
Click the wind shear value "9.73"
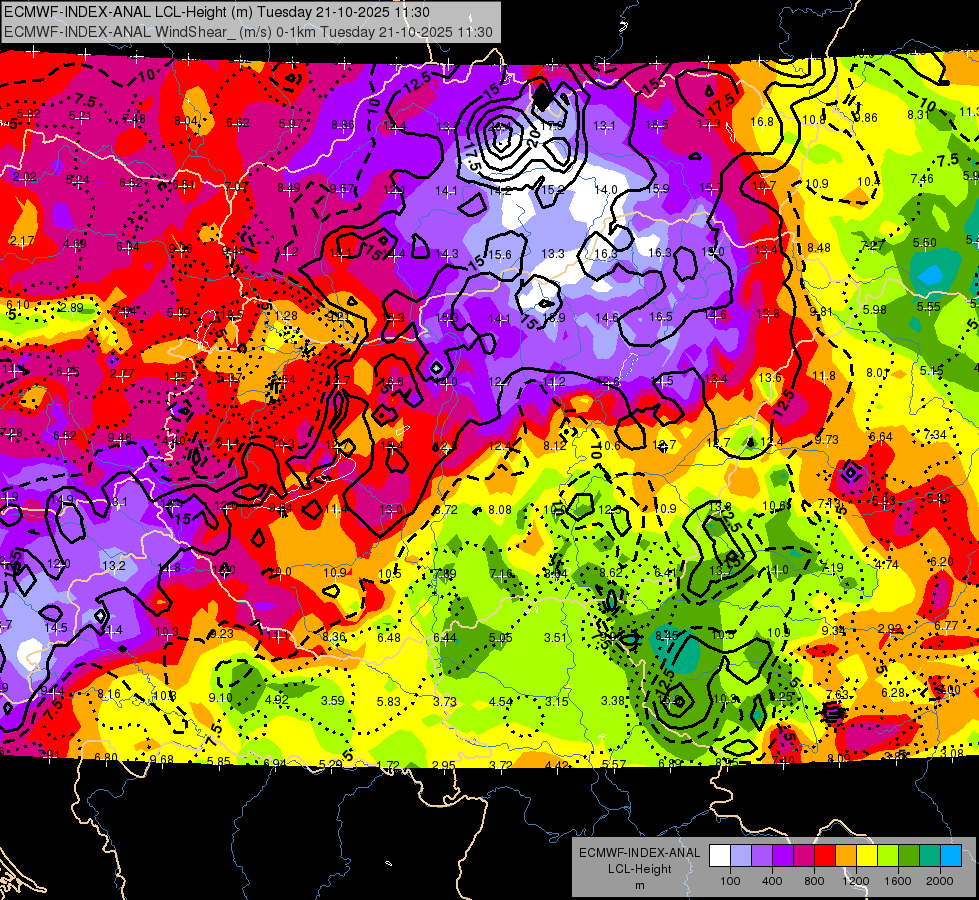pyautogui.click(x=826, y=440)
